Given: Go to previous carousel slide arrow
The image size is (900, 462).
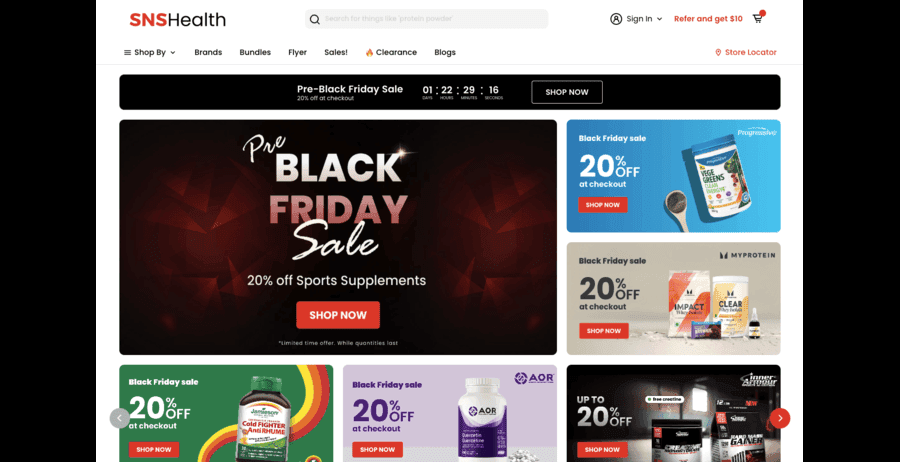Looking at the screenshot, I should coord(119,418).
